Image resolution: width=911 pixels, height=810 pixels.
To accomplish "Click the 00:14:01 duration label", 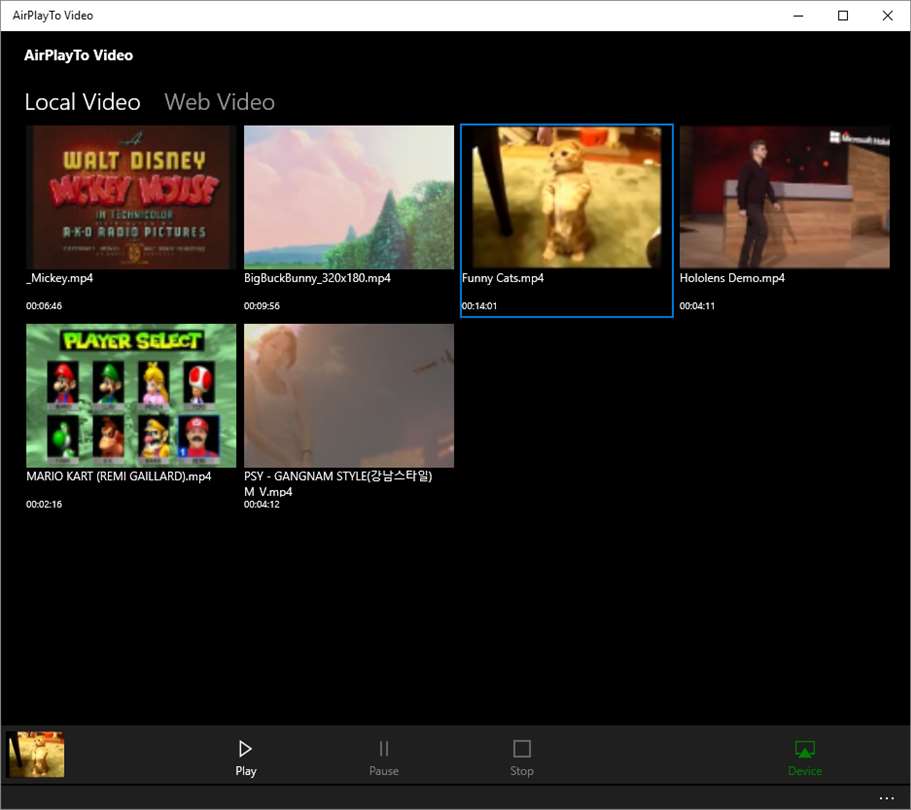I will 479,306.
